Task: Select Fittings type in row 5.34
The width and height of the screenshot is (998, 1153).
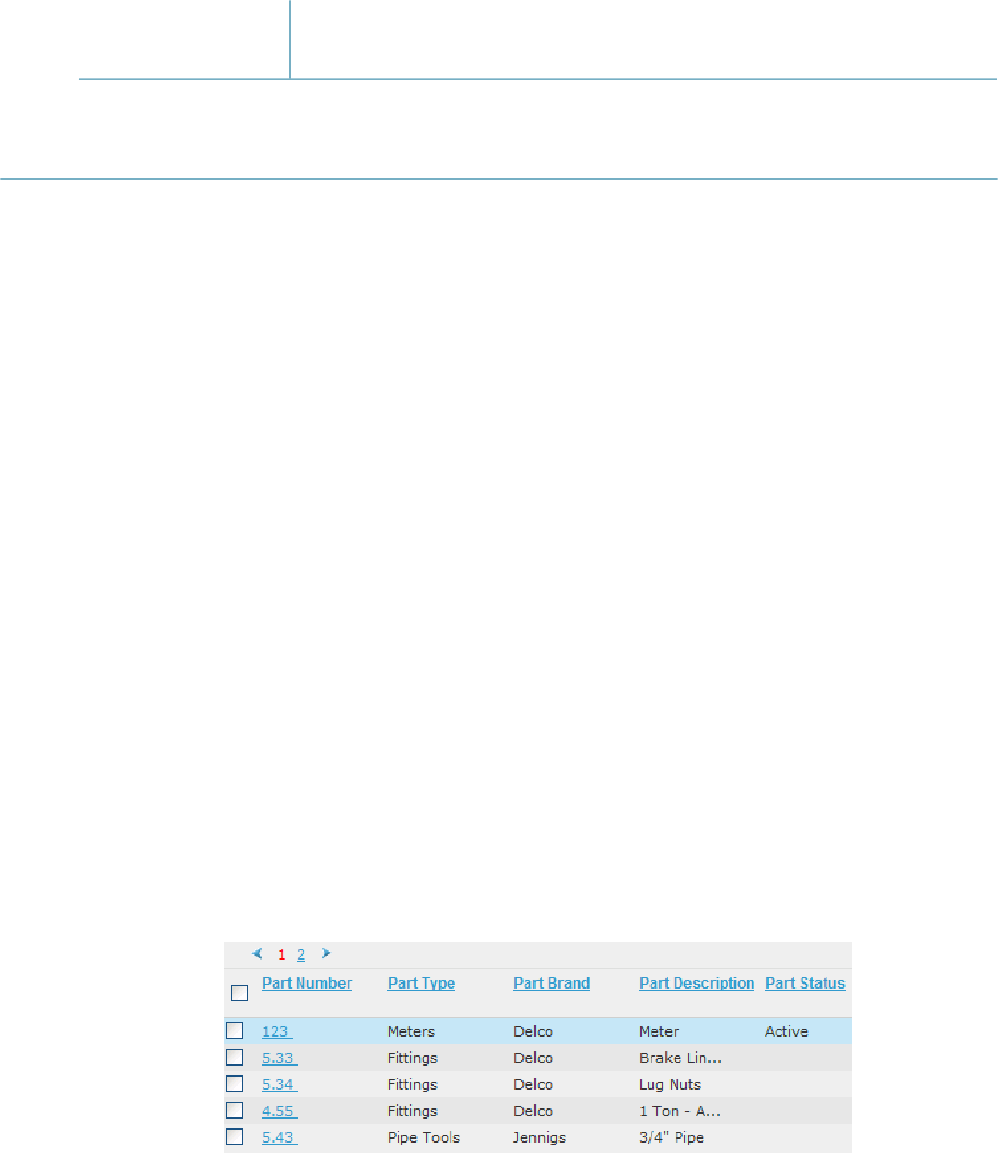Action: (413, 1085)
